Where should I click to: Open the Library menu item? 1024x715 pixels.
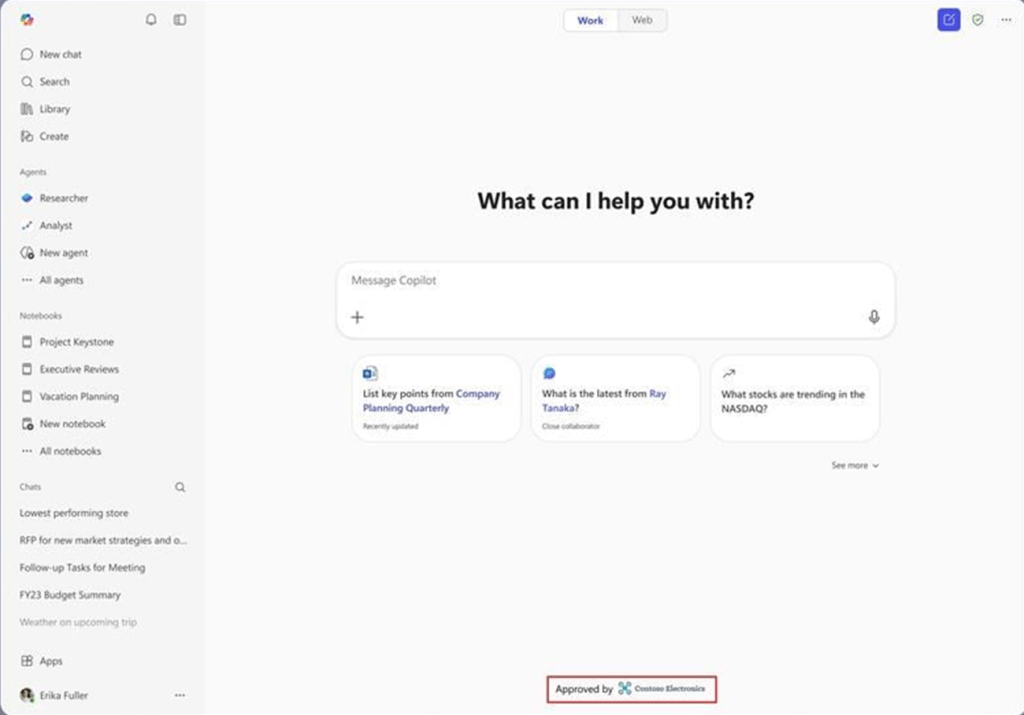tap(54, 109)
